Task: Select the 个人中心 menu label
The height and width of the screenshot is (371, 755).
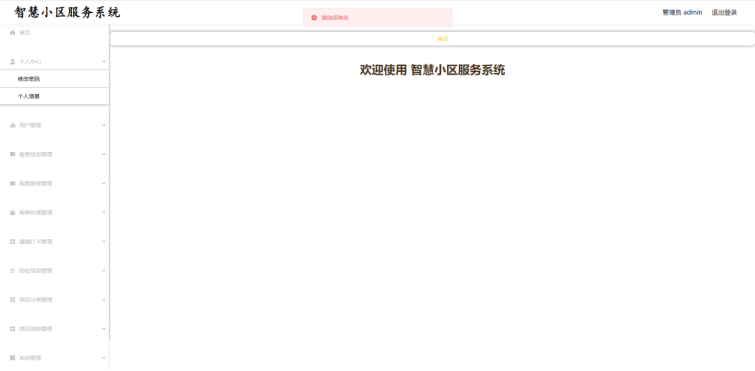Action: [x=30, y=62]
